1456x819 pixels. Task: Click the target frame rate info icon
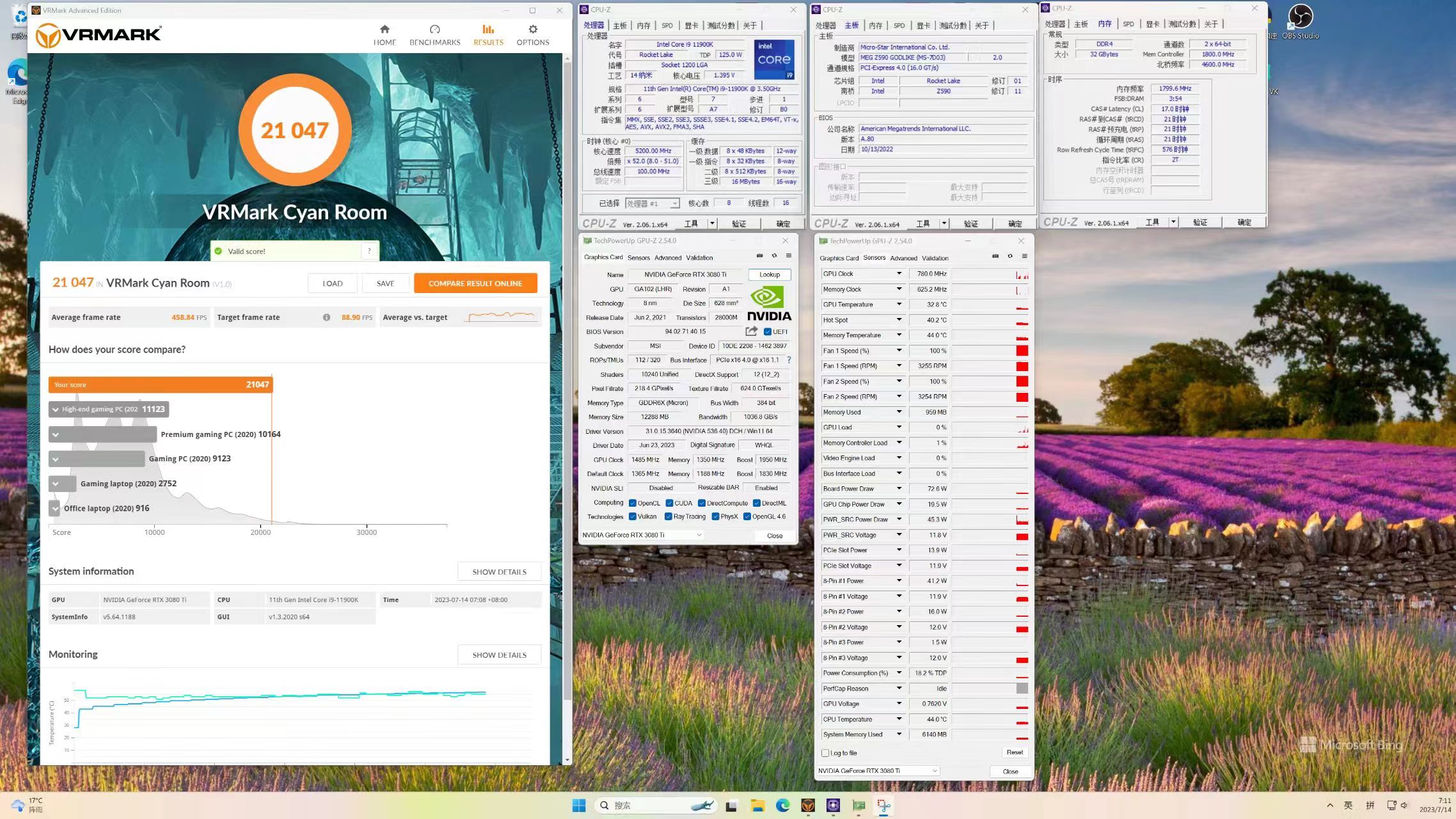[326, 317]
